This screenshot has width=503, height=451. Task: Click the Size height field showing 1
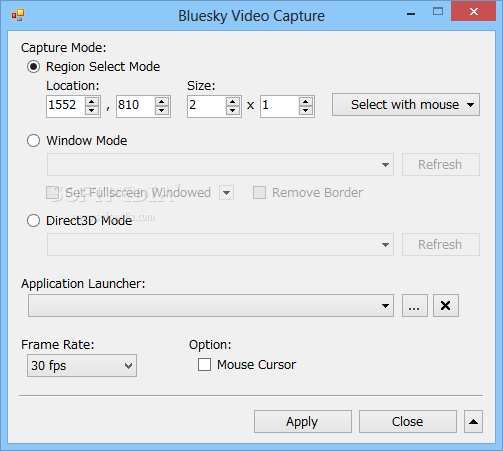[280, 106]
